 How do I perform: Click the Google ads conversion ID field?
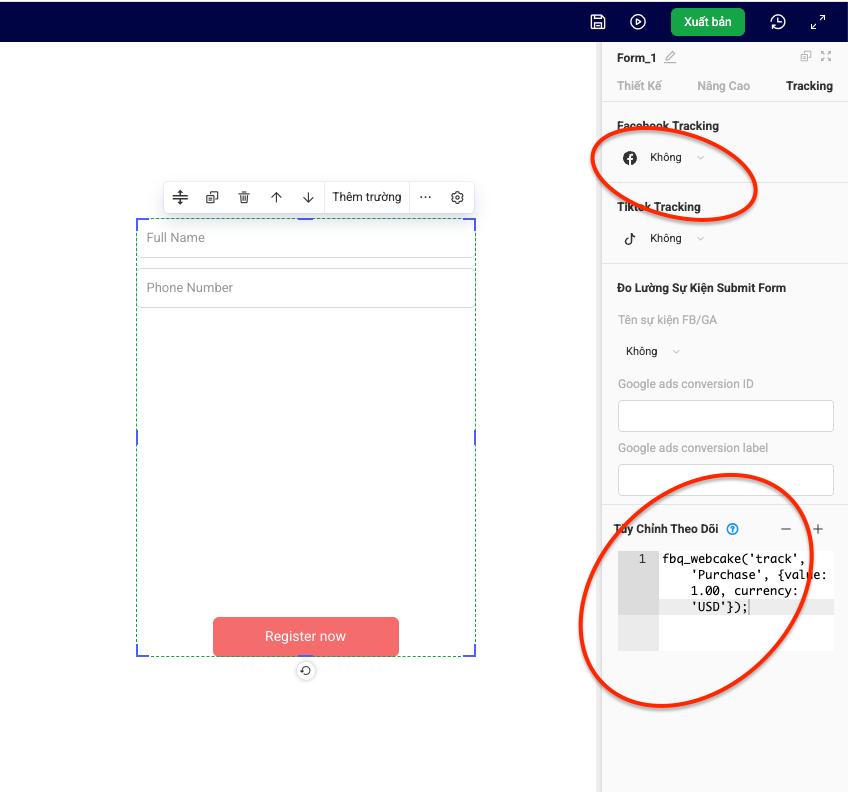725,416
